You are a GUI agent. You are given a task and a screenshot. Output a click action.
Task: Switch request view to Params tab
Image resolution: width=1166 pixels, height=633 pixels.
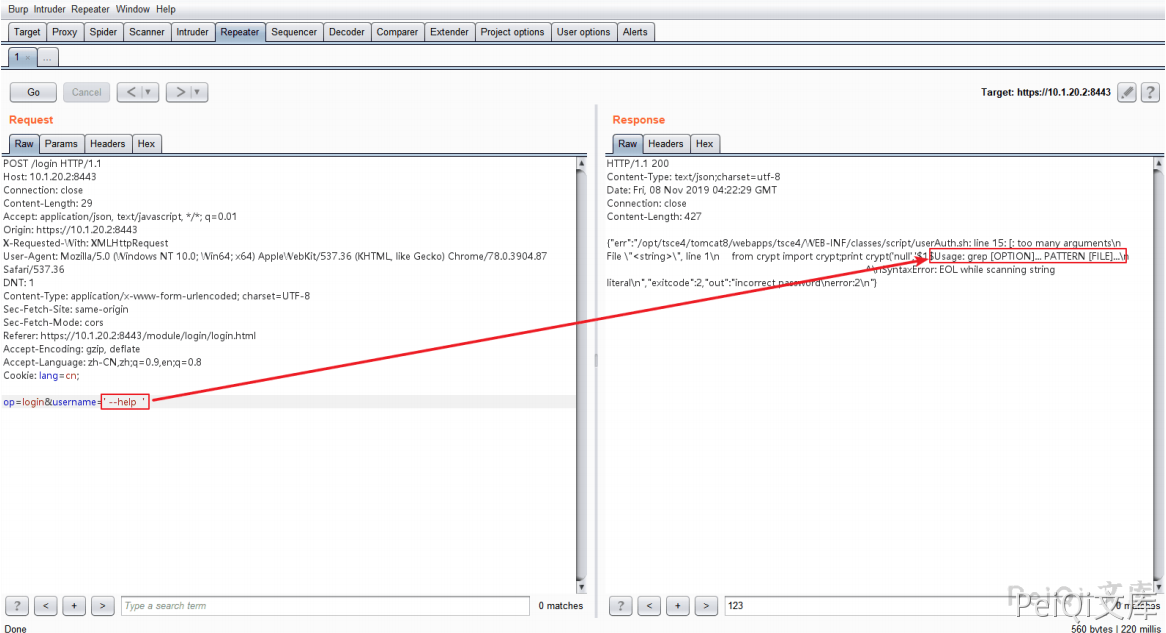coord(61,144)
